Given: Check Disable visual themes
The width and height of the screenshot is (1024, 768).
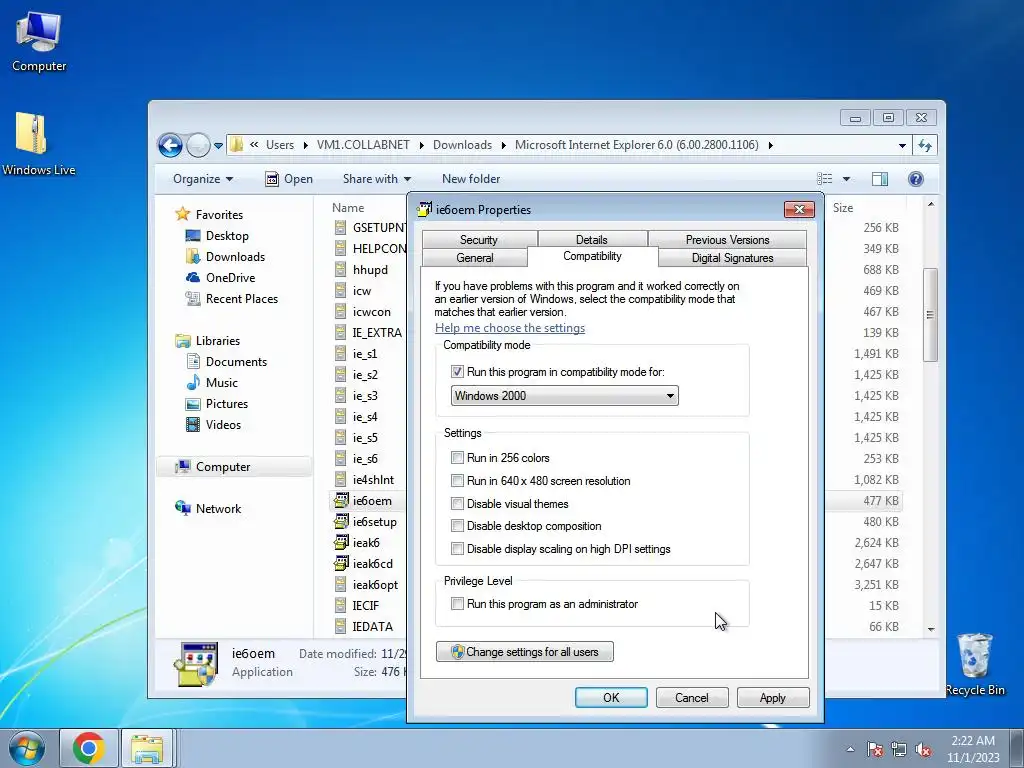Looking at the screenshot, I should (457, 504).
